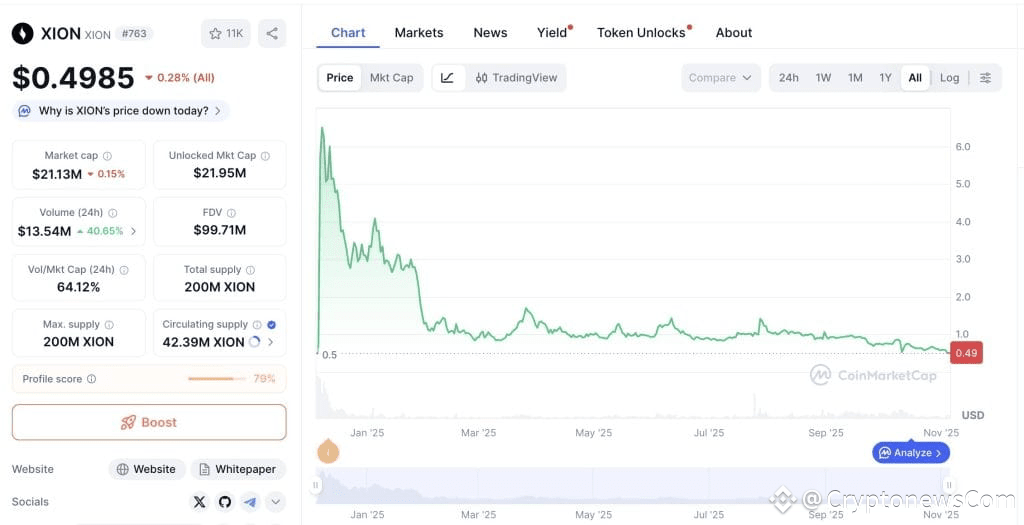Screen dimensions: 1024x525
Task: Enable the Log scale toggle
Action: 949,78
